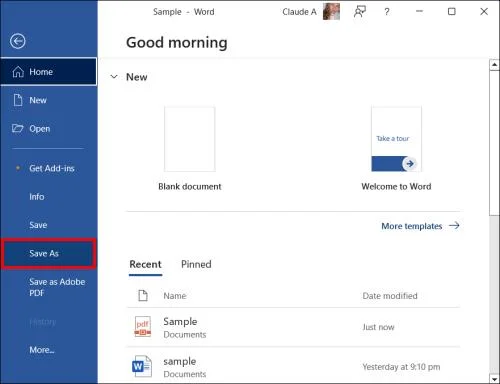Click the New page icon in sidebar
This screenshot has height=384, width=500.
click(x=18, y=100)
